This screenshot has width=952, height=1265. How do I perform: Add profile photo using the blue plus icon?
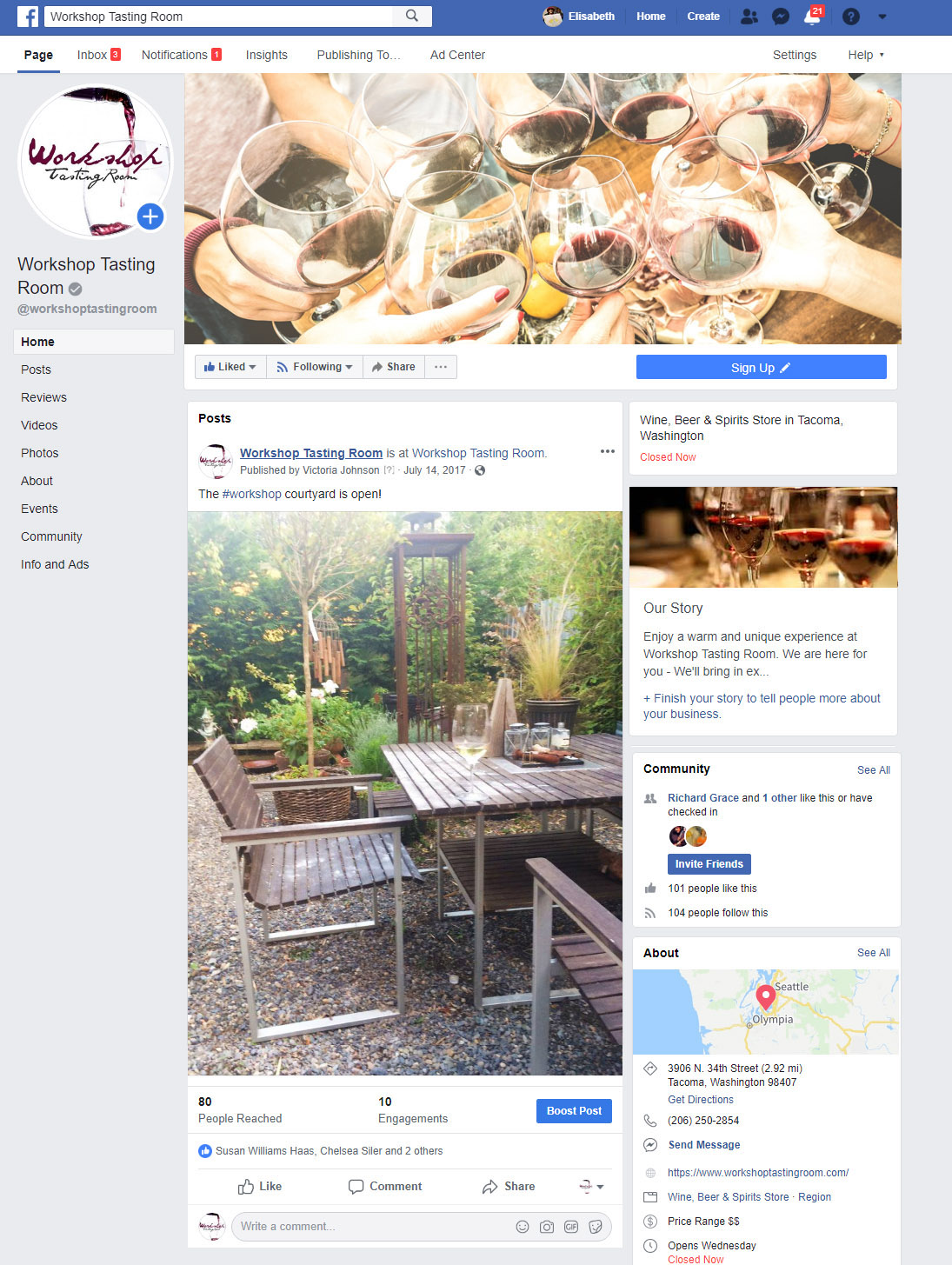[x=150, y=216]
